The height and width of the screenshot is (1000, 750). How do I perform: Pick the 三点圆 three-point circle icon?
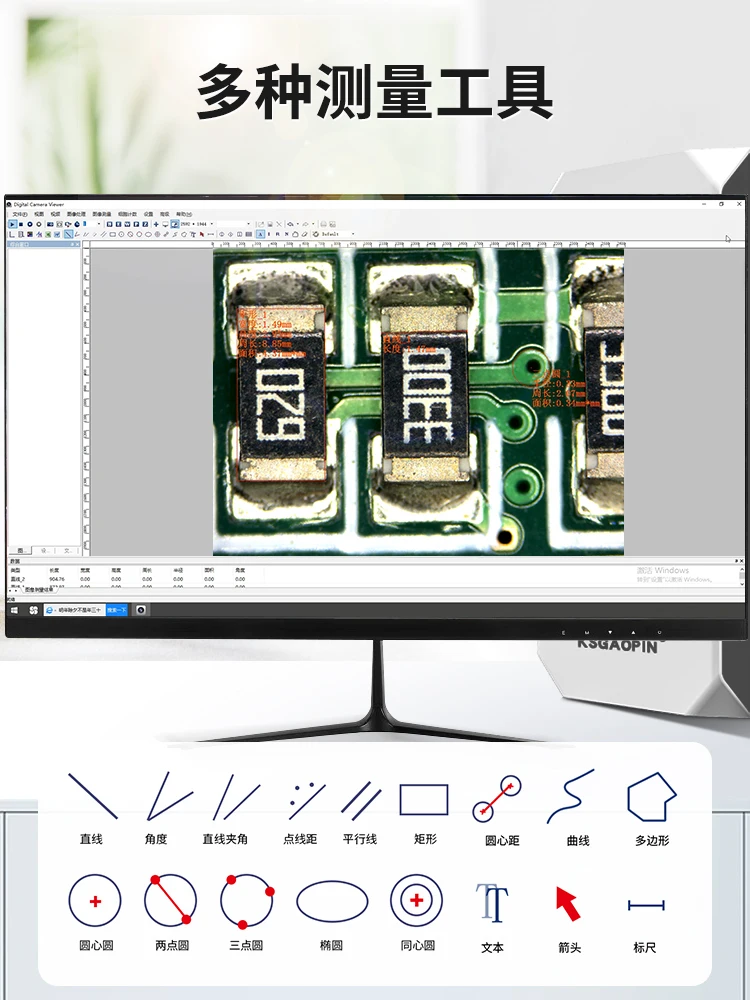pyautogui.click(x=247, y=901)
